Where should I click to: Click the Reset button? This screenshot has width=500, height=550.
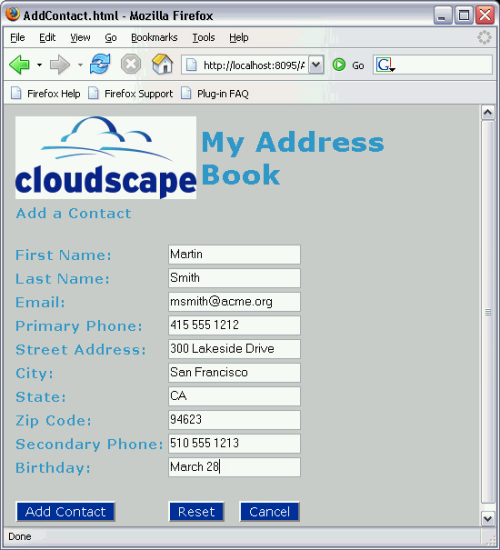[196, 512]
